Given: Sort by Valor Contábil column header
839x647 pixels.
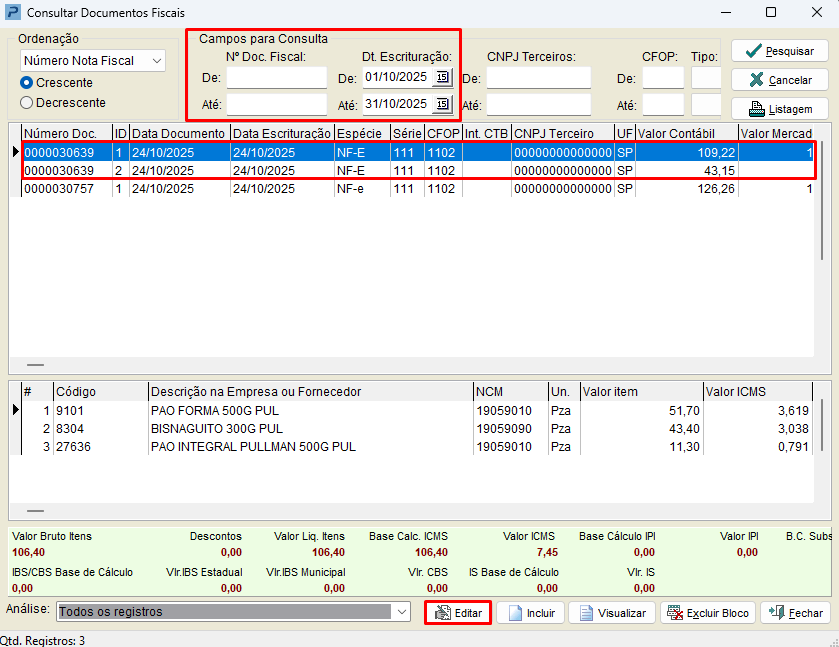Looking at the screenshot, I should click(685, 133).
